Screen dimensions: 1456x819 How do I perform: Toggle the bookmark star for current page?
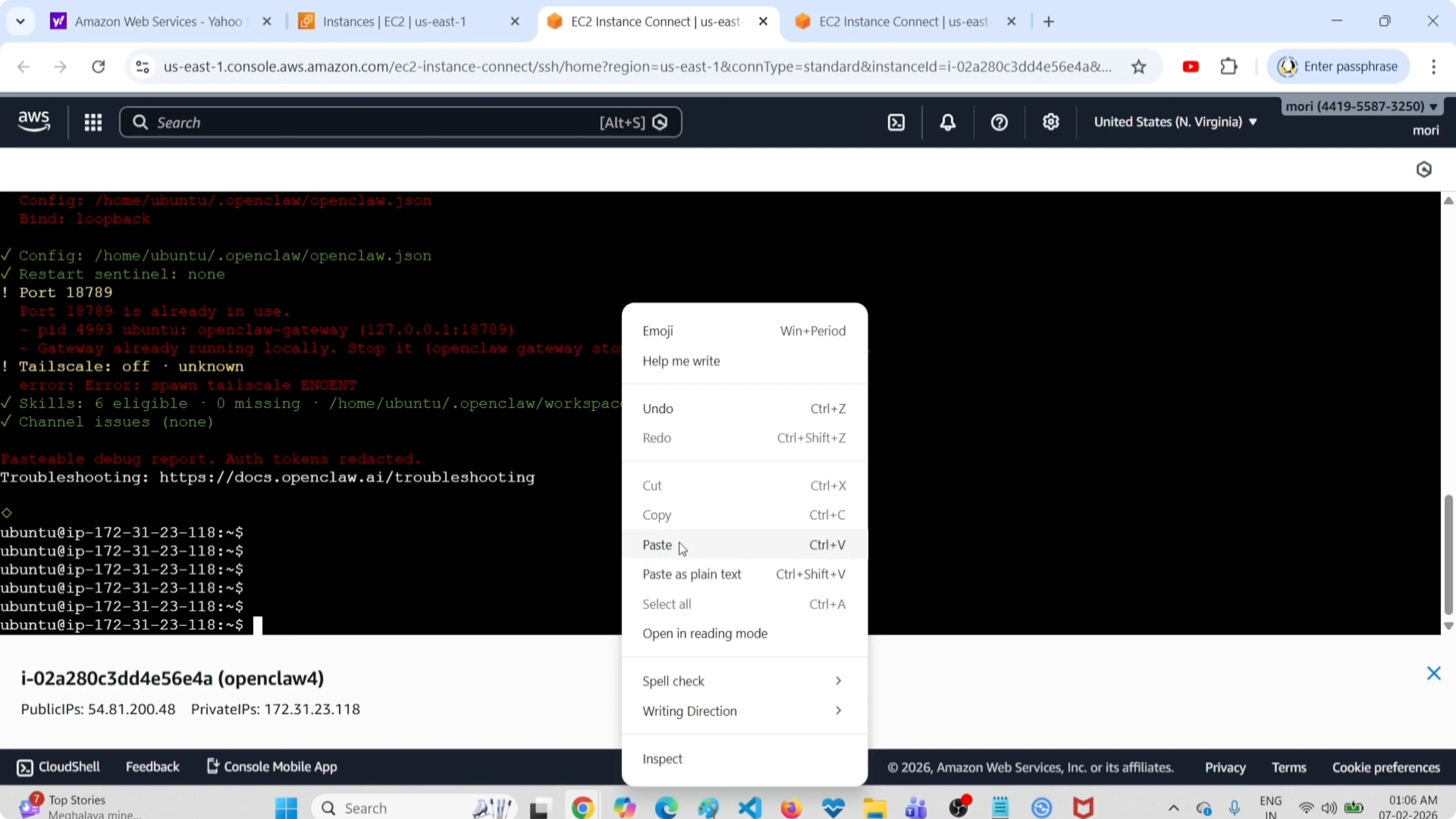pos(1139,66)
